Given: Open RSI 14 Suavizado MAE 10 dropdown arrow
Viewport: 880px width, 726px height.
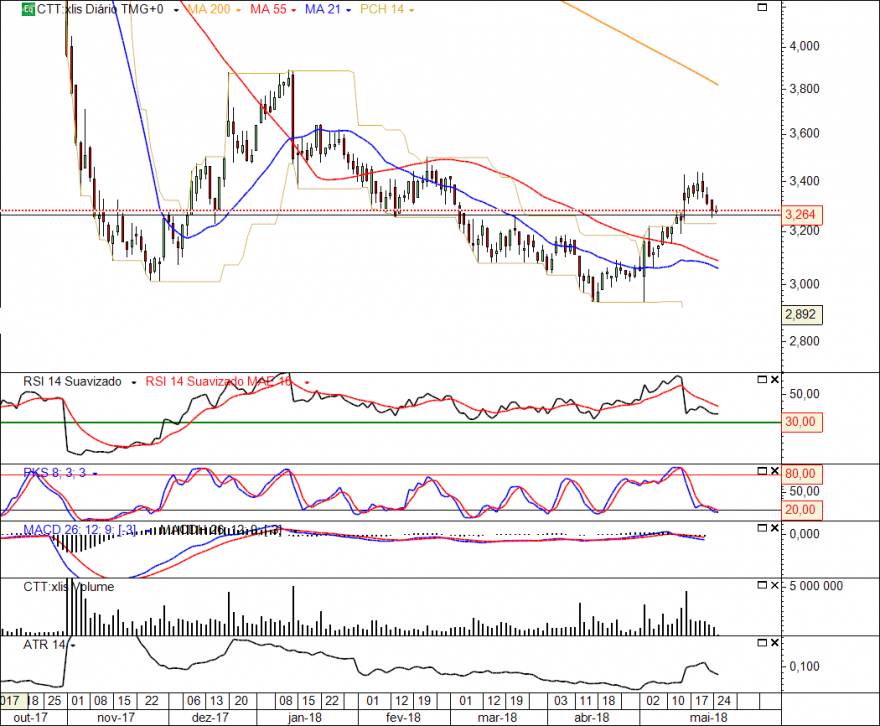Looking at the screenshot, I should [x=307, y=383].
